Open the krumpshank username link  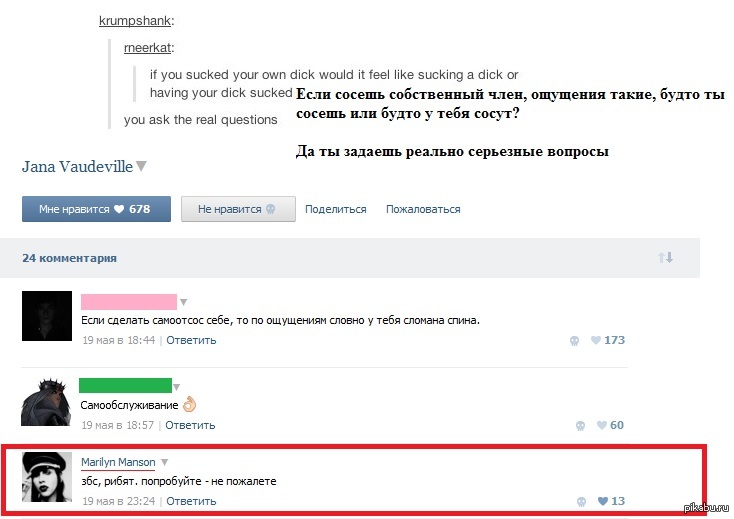tap(135, 21)
